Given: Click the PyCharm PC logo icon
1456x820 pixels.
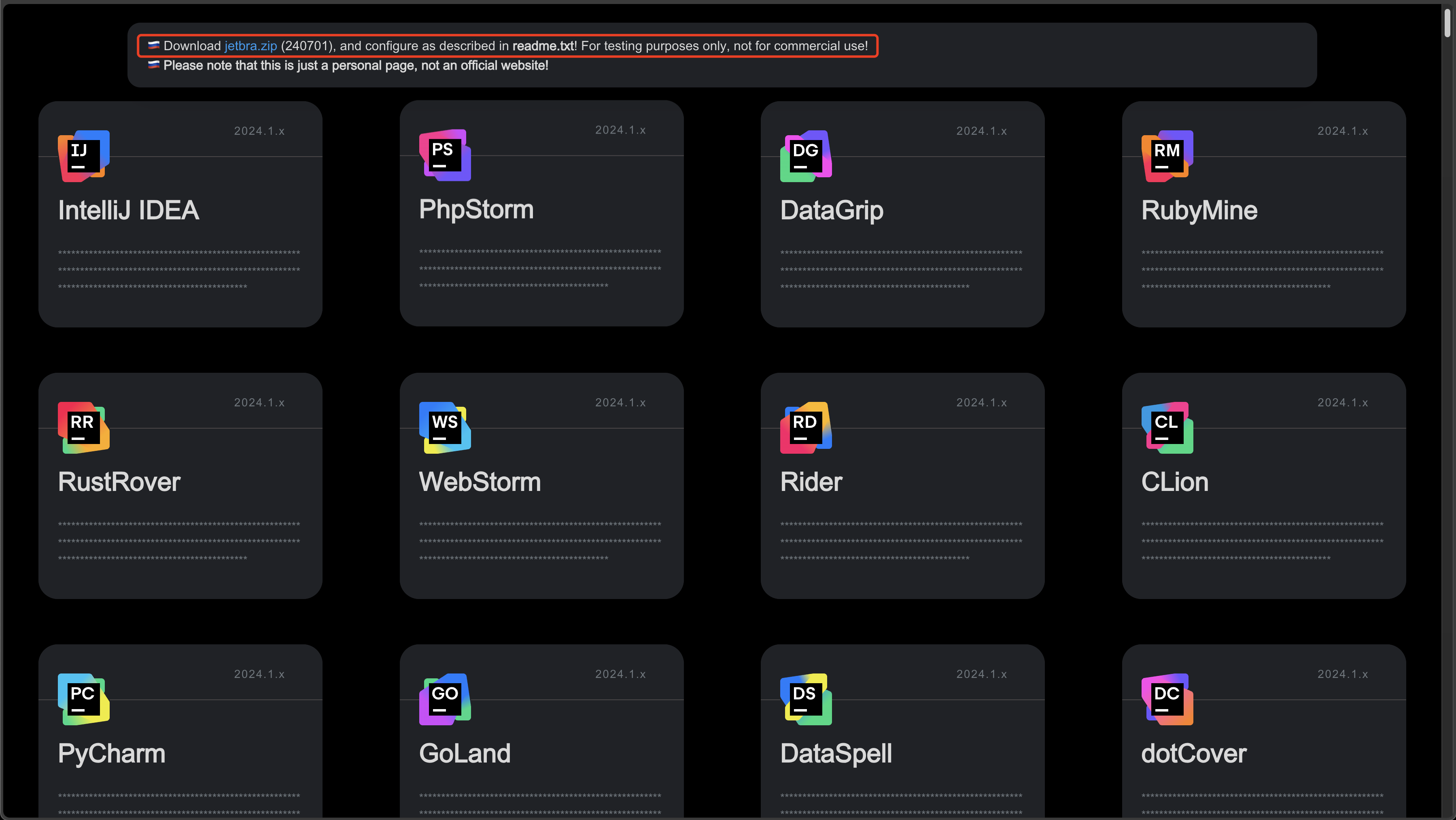Looking at the screenshot, I should (84, 699).
